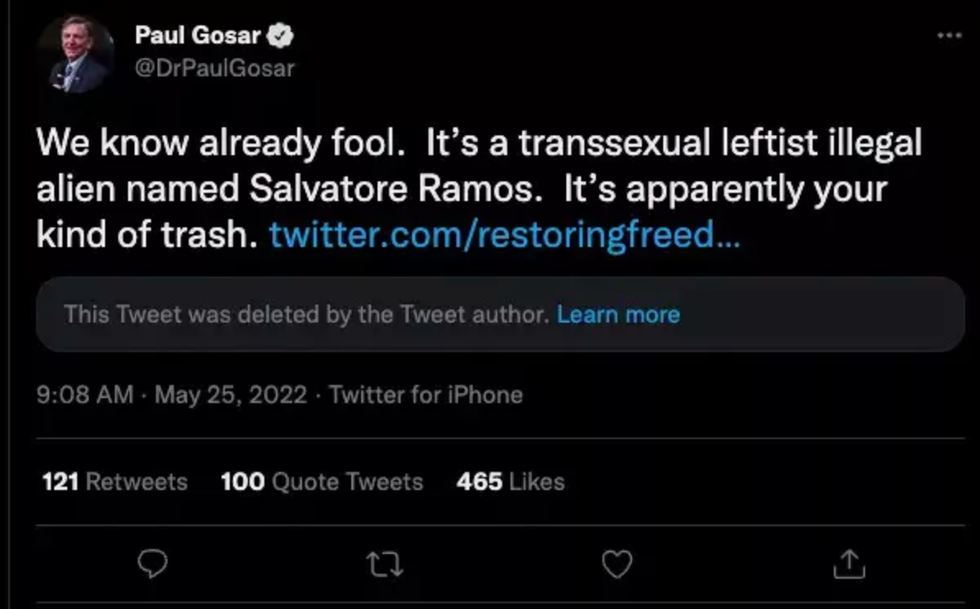The width and height of the screenshot is (980, 609).
Task: Click the Paul Gosar display name
Action: coord(198,37)
